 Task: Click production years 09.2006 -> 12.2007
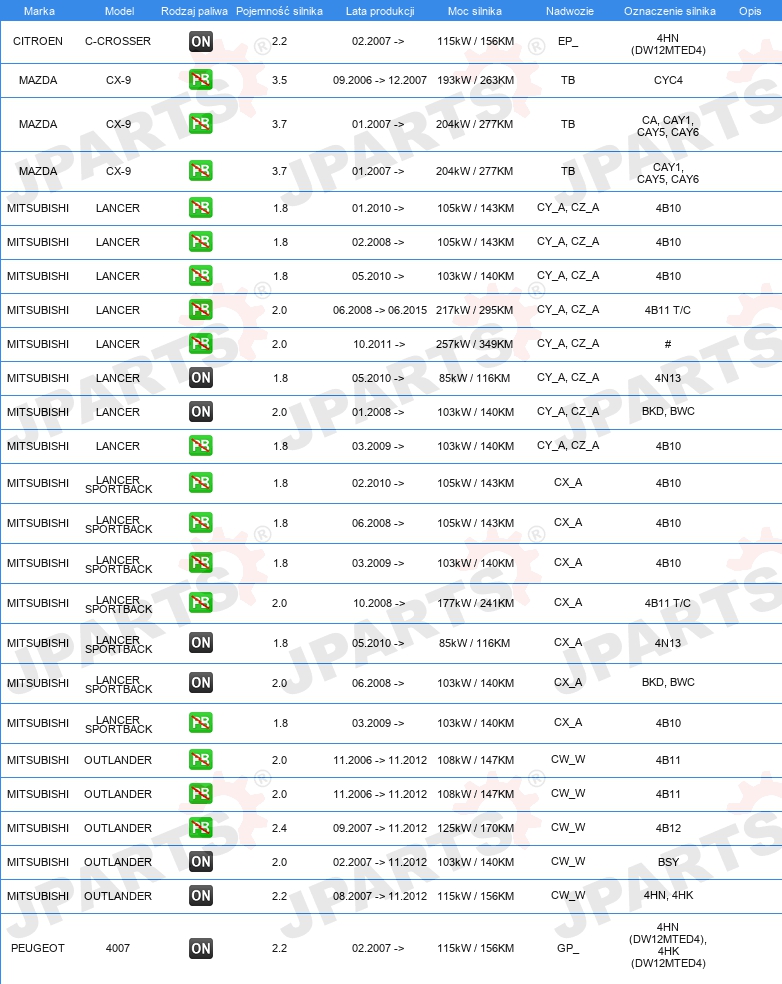380,80
